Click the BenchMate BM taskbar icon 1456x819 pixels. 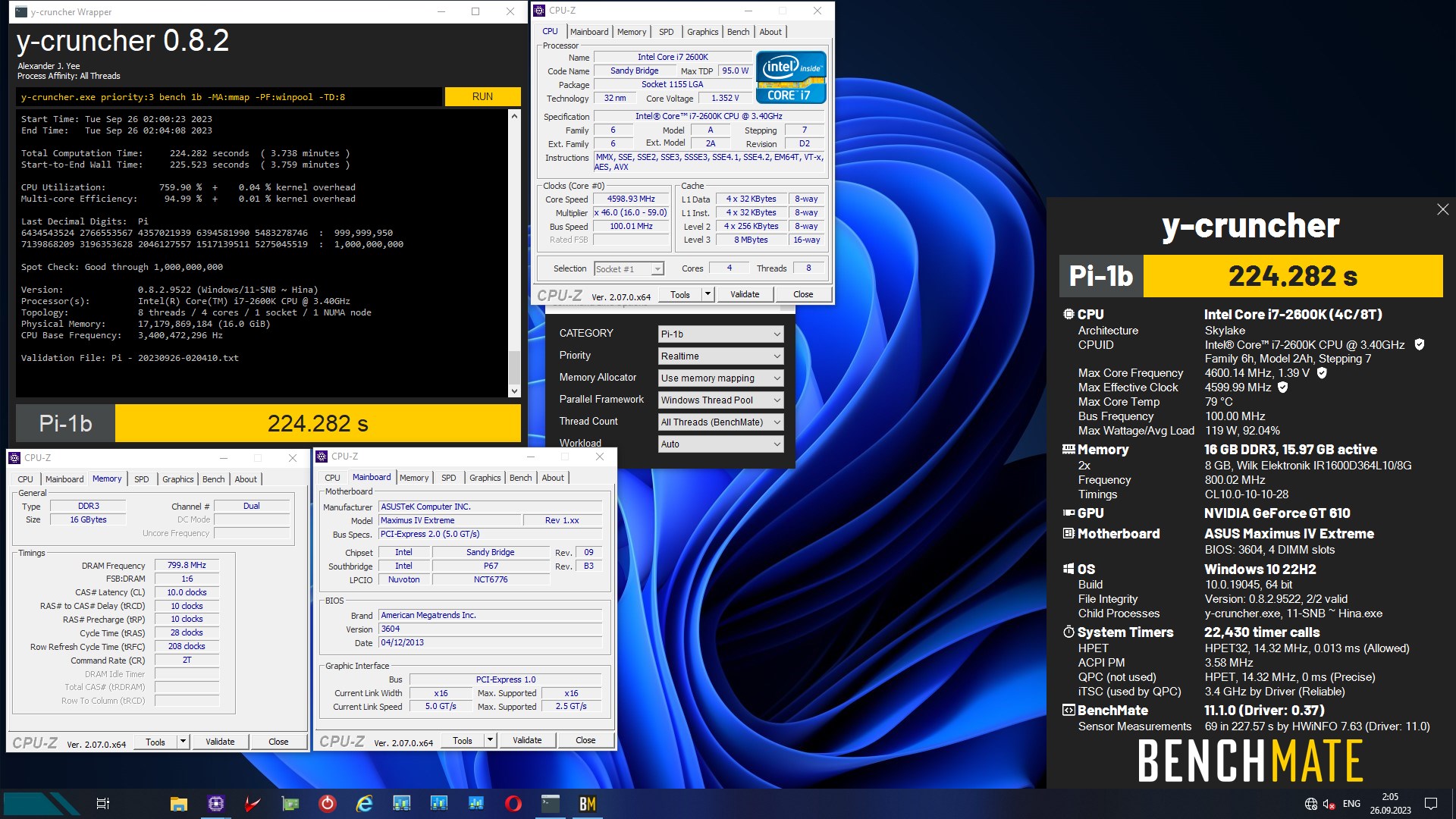(x=587, y=804)
